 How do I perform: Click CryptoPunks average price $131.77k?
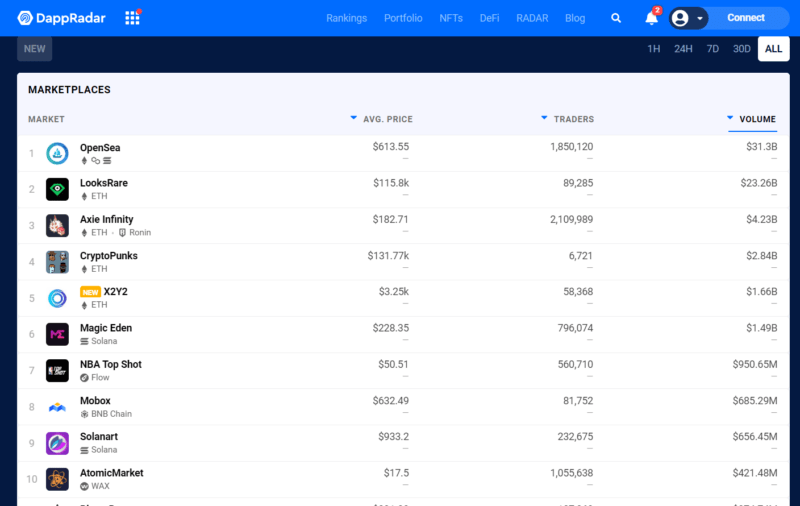[388, 256]
